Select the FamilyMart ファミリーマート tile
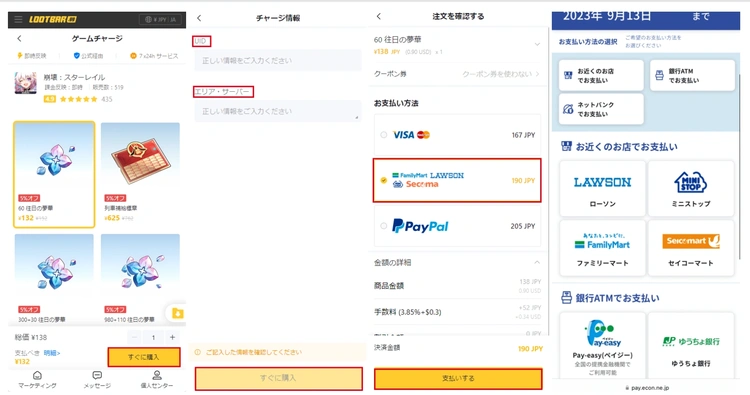The height and width of the screenshot is (395, 750). point(603,248)
